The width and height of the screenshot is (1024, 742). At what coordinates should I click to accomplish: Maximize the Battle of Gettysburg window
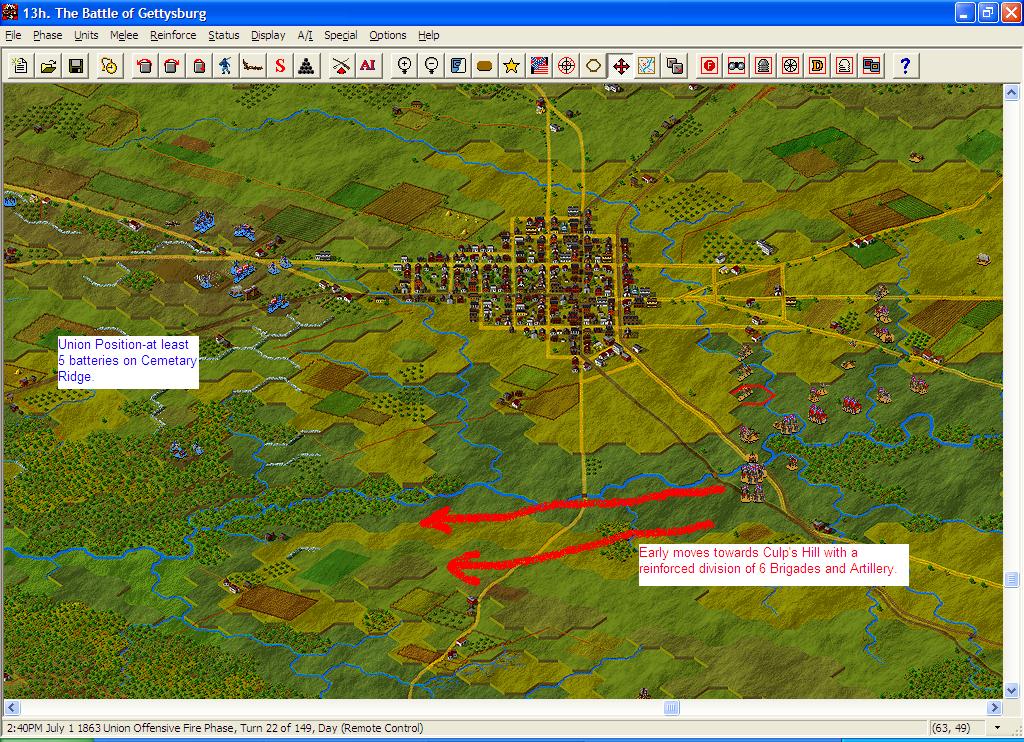[988, 12]
